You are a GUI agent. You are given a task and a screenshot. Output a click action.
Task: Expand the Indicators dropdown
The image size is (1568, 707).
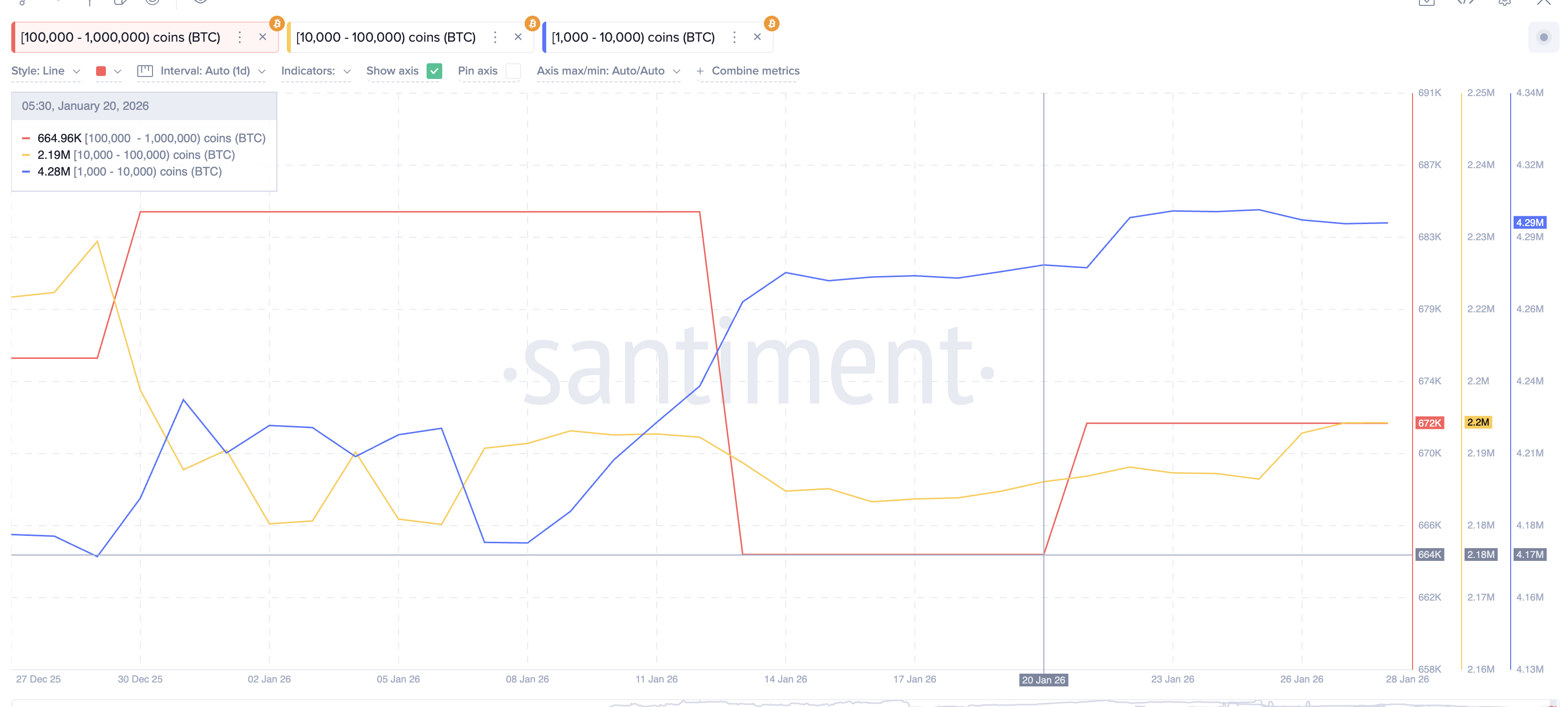pyautogui.click(x=315, y=71)
